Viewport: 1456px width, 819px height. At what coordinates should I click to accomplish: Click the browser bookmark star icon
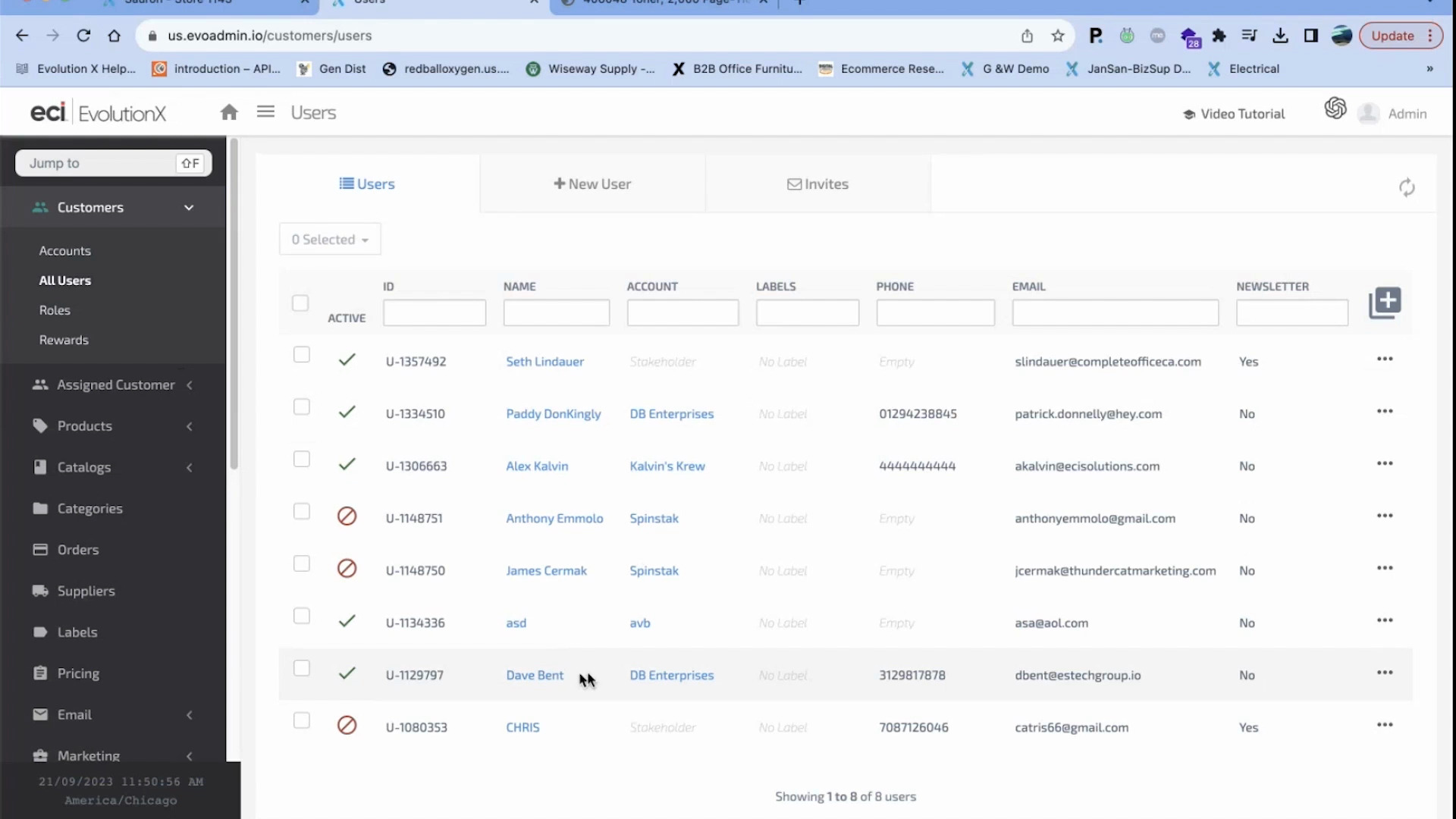click(x=1058, y=36)
